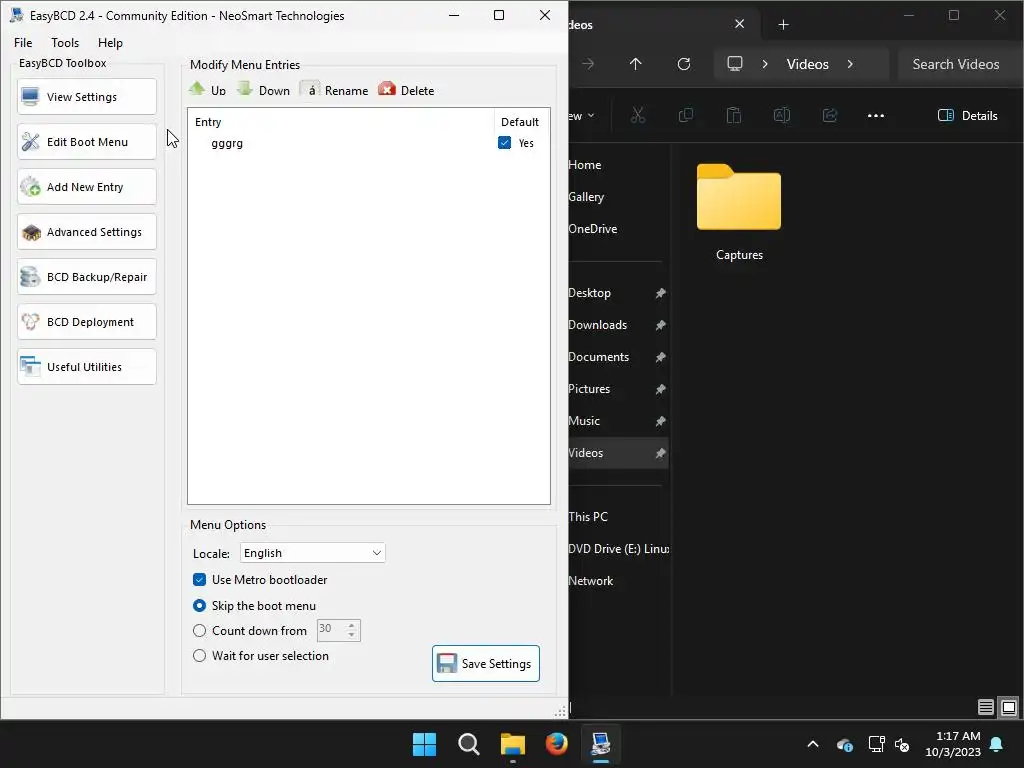Move entry Up with green arrow
This screenshot has height=768, width=1024.
point(207,90)
